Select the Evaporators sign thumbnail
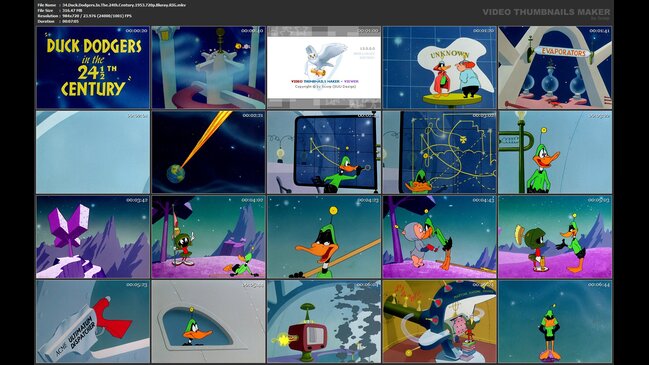649x365 pixels. click(555, 67)
